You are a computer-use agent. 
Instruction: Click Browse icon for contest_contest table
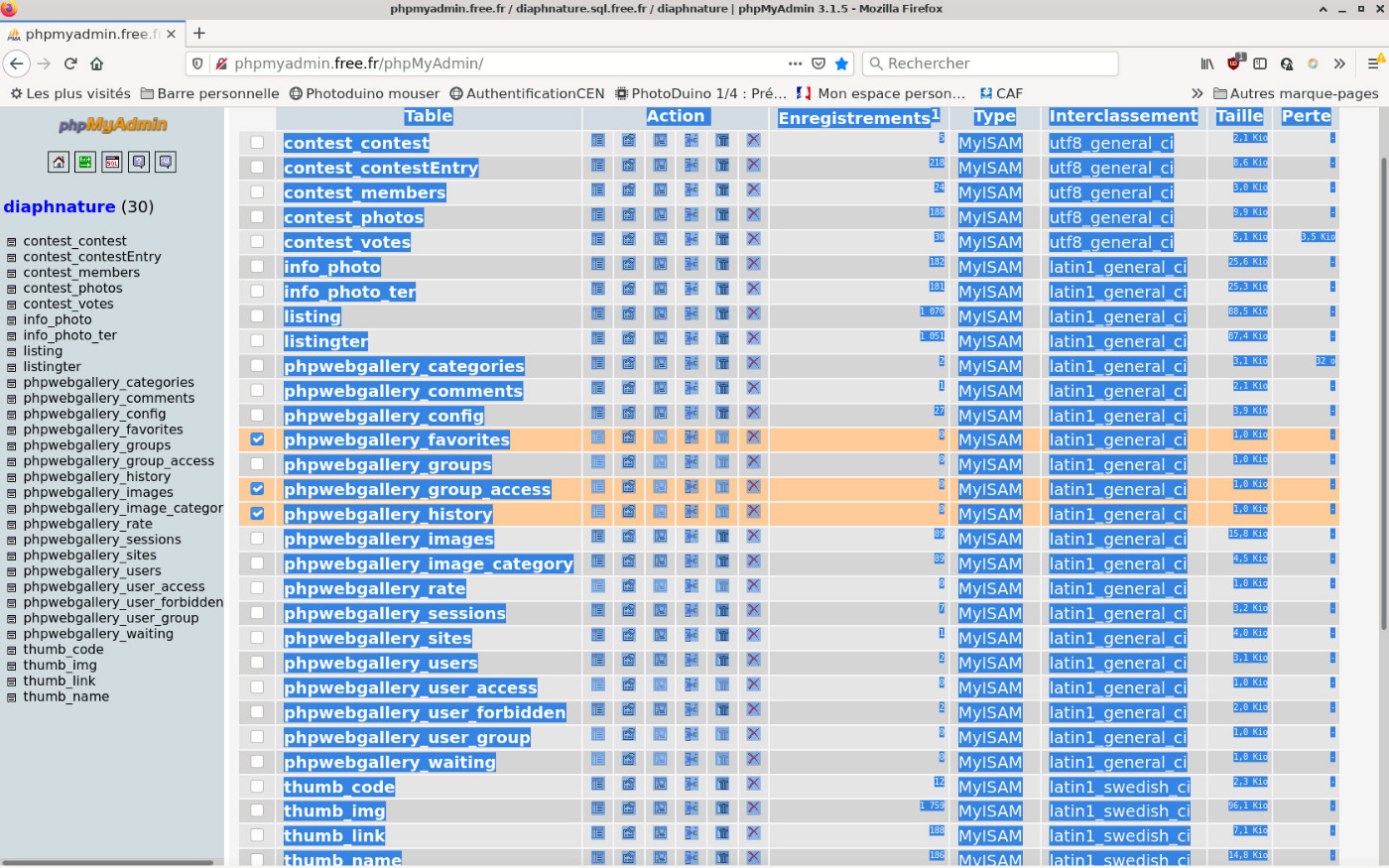(597, 141)
